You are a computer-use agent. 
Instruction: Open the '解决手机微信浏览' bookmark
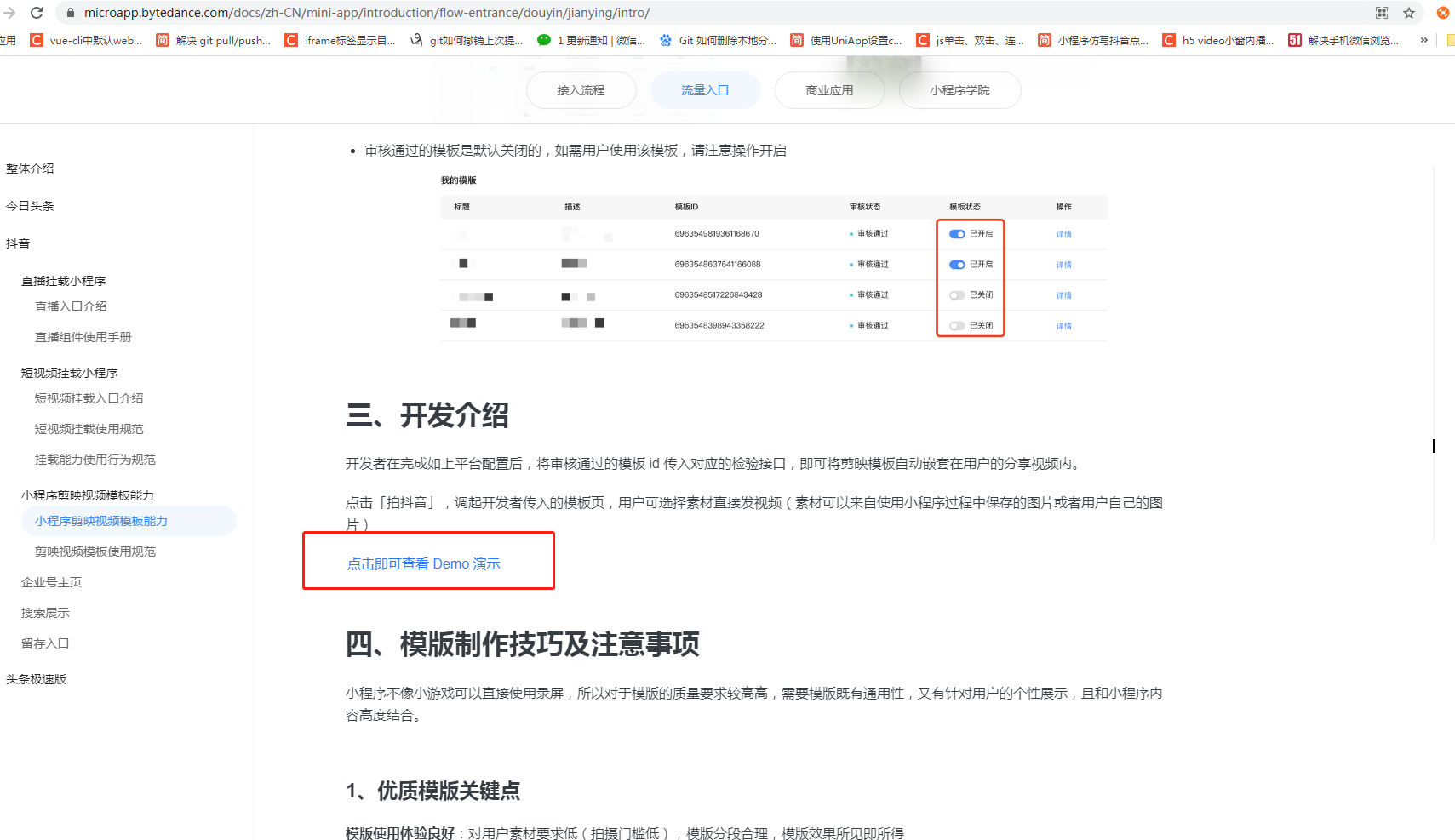(1343, 40)
